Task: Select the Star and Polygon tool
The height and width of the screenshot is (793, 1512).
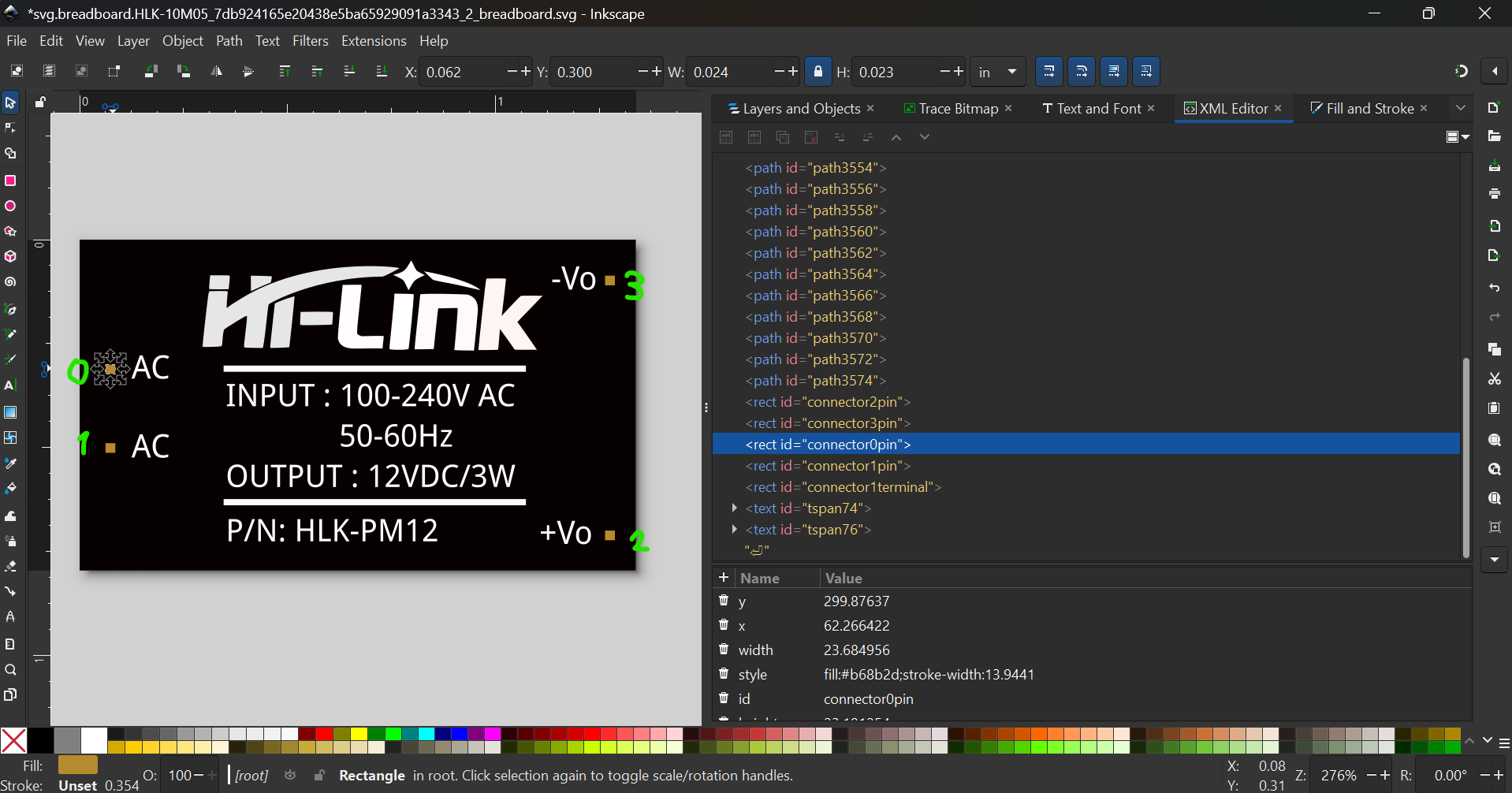Action: click(x=10, y=232)
